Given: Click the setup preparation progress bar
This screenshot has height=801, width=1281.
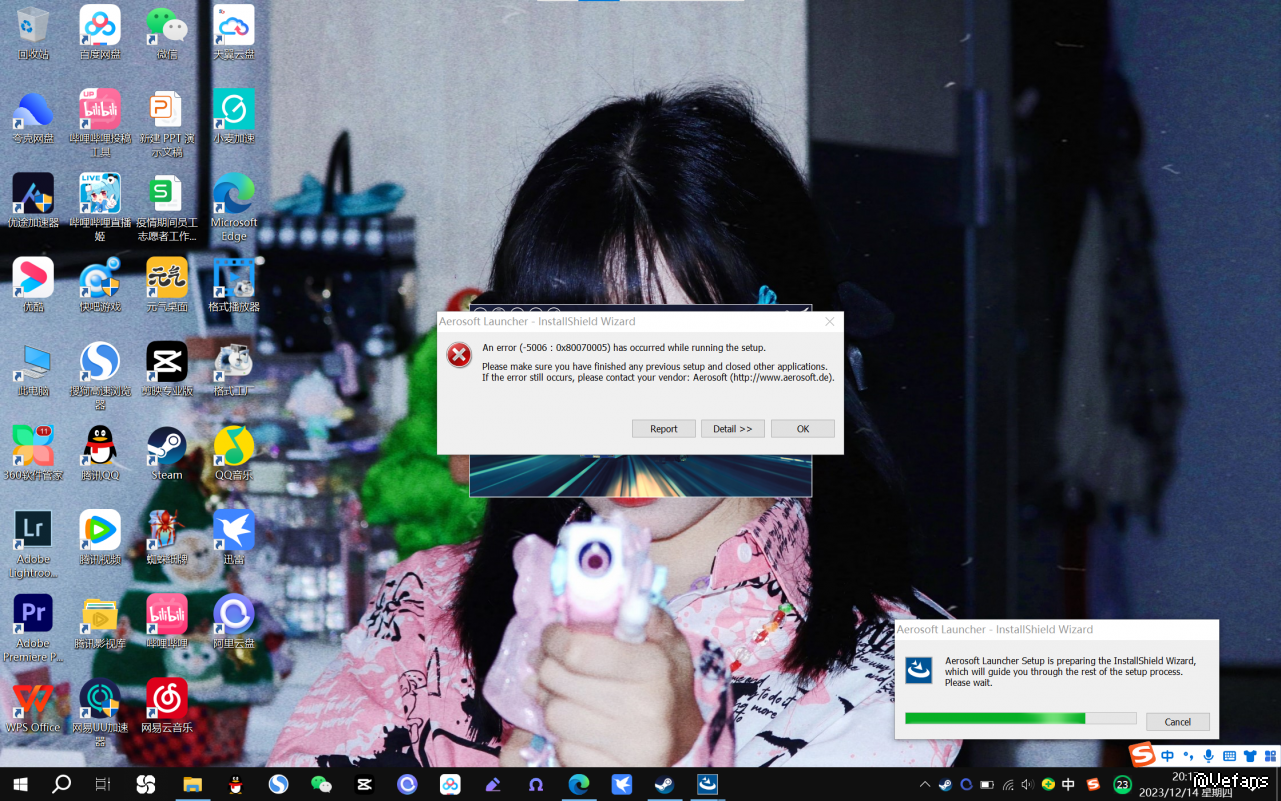Looking at the screenshot, I should coord(1020,718).
